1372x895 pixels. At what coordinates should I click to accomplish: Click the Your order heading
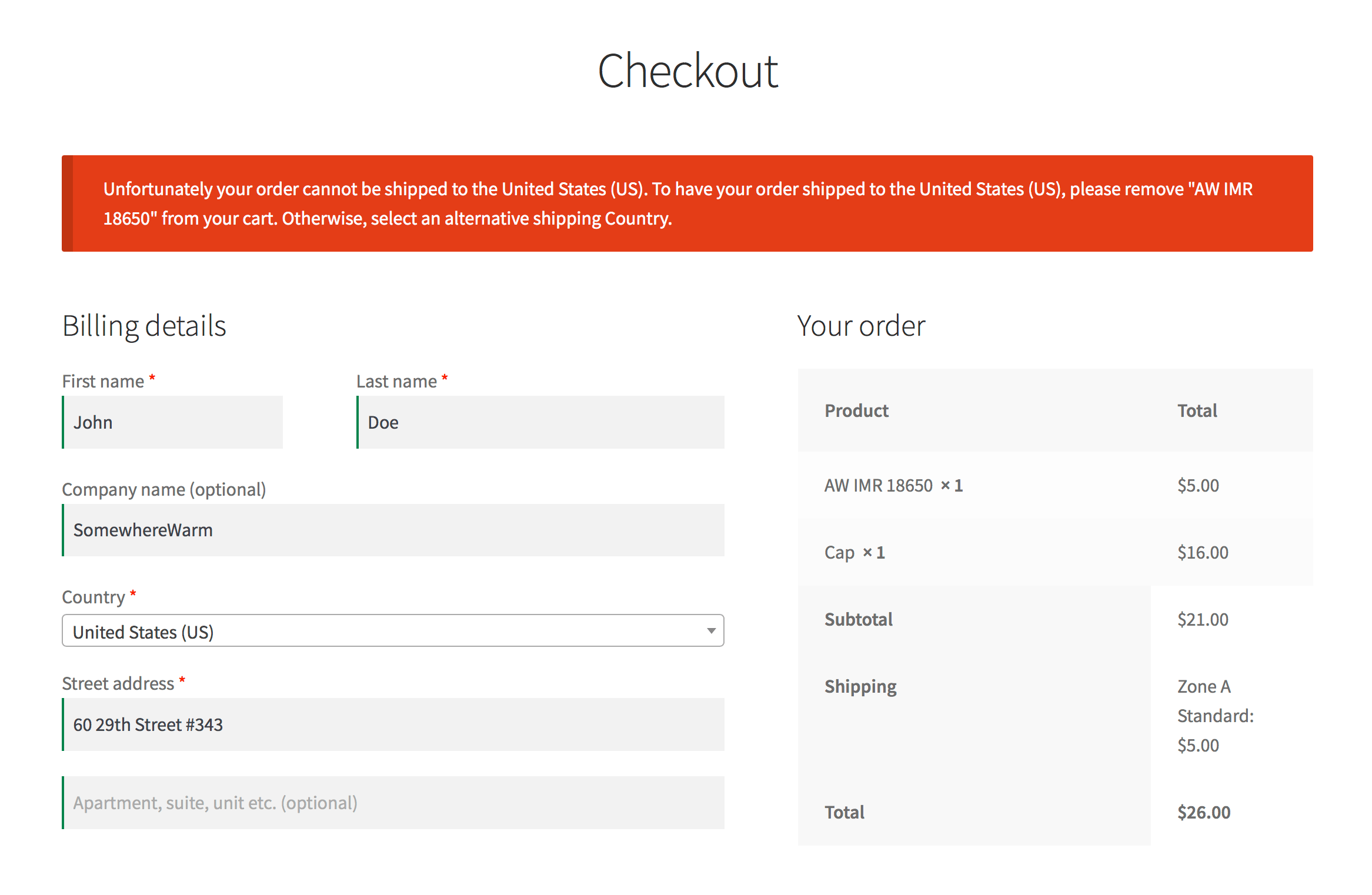(x=861, y=326)
